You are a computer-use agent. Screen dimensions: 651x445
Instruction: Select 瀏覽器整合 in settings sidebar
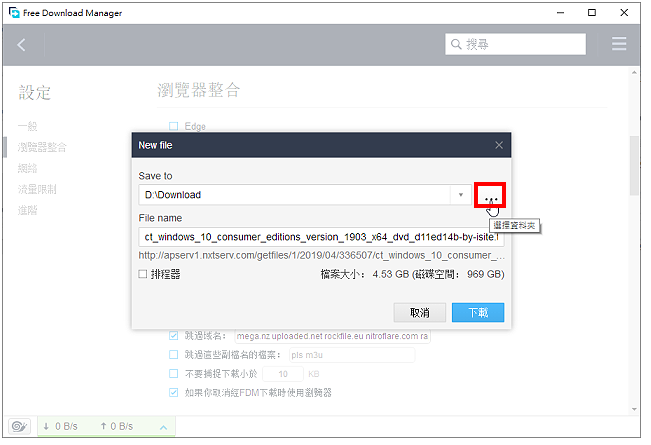(x=42, y=147)
